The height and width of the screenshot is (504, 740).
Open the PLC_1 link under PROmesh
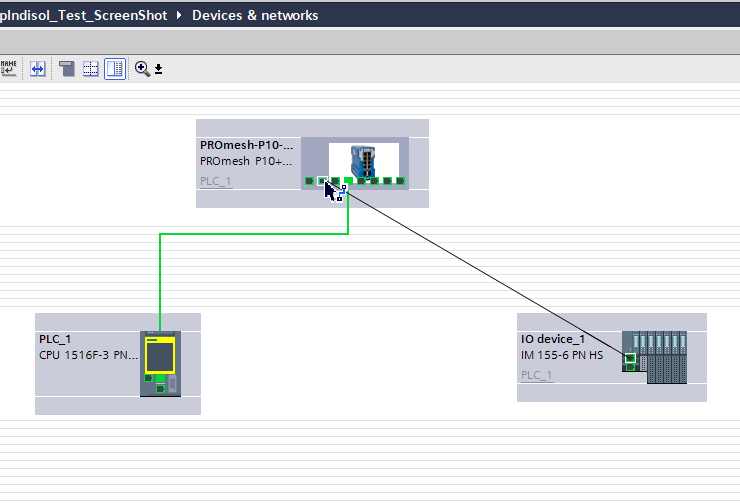click(x=216, y=181)
